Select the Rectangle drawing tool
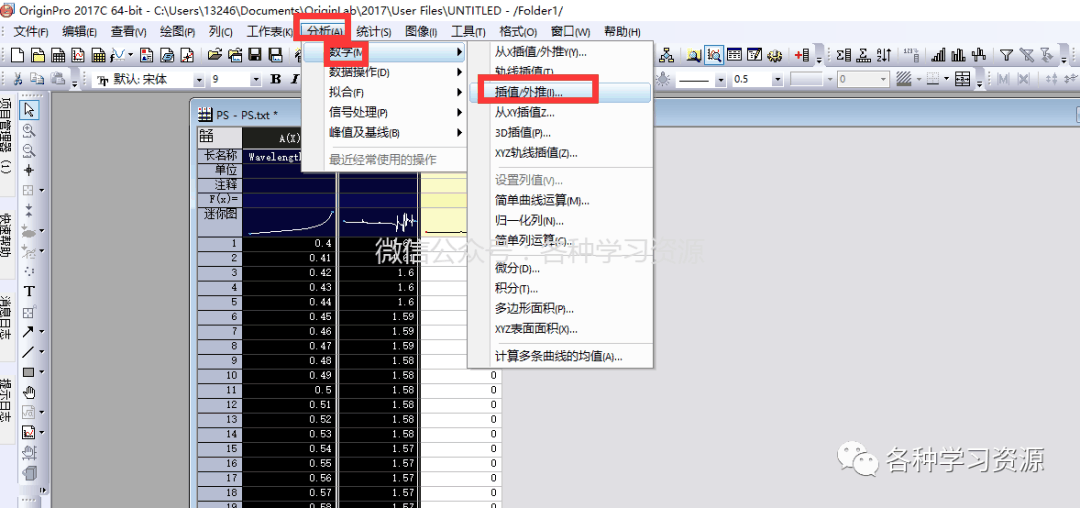Image resolution: width=1080 pixels, height=508 pixels. (29, 372)
